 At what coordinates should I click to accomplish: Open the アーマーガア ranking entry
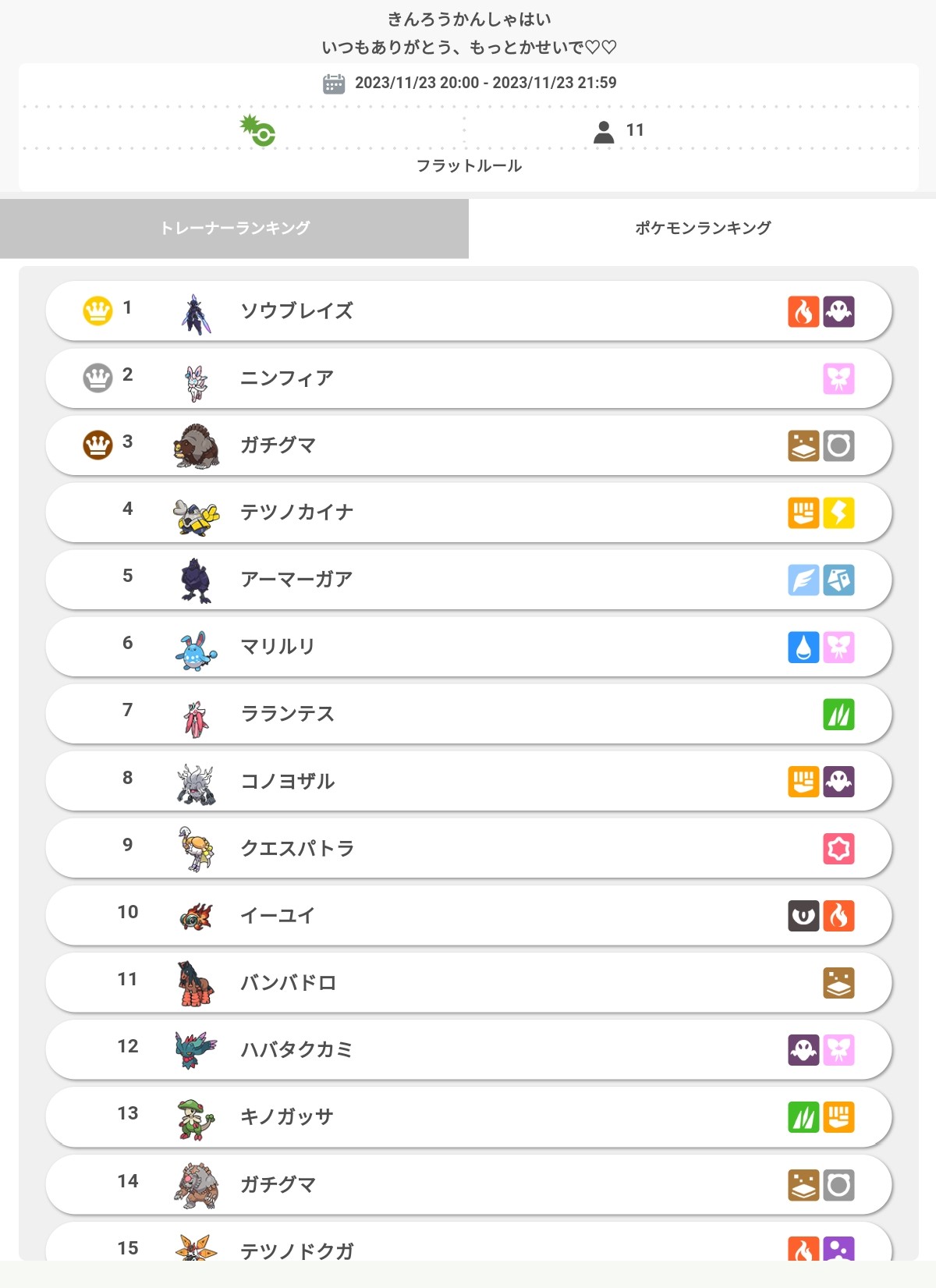(468, 580)
